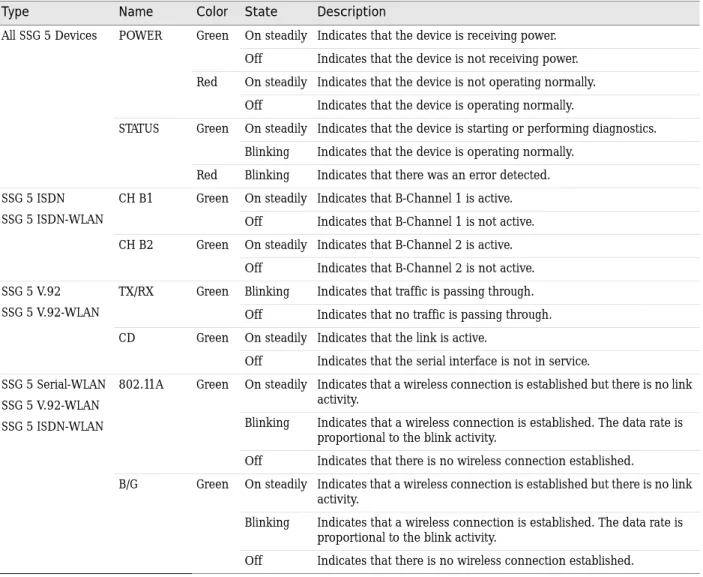Select the 'STATUS' name cell

(139, 129)
